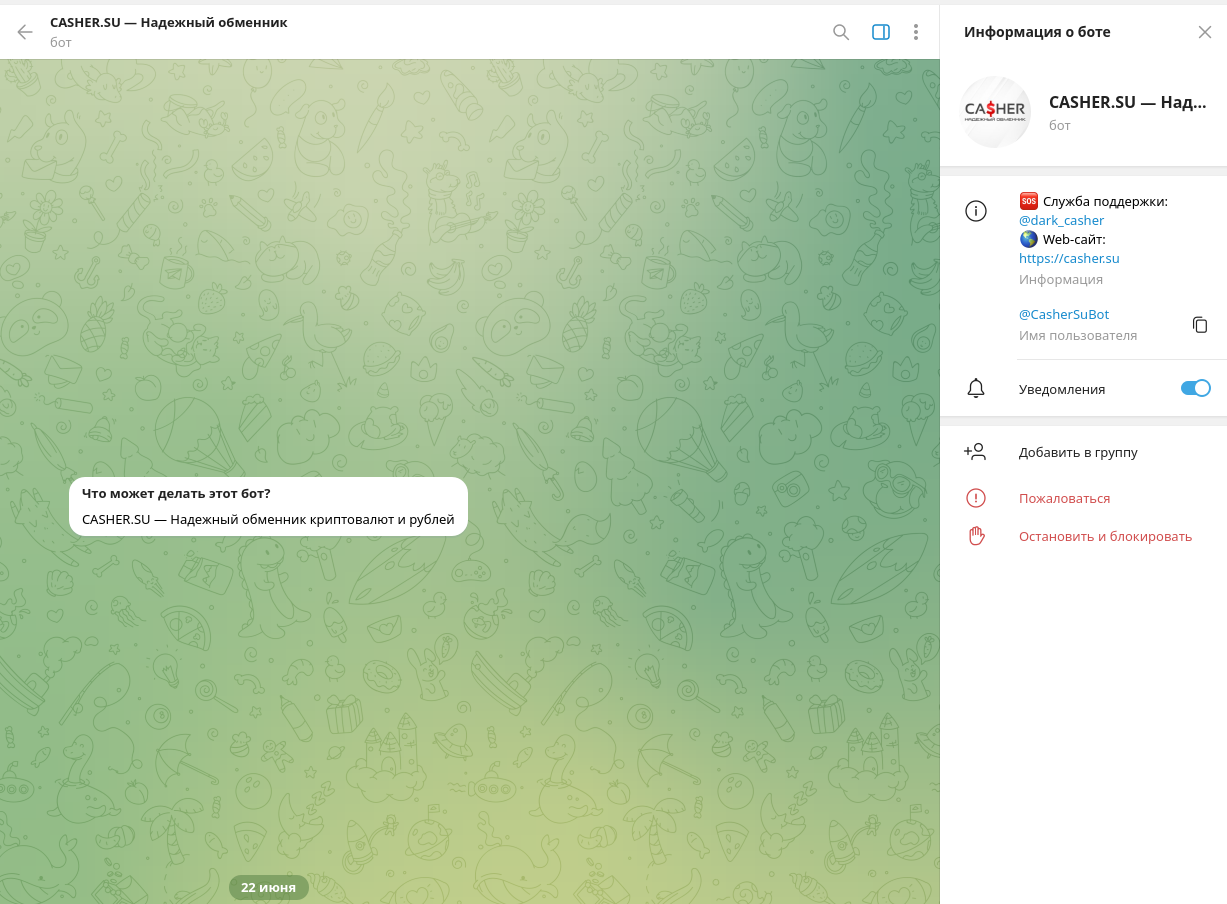Open the @dark_casher support link
Viewport: 1227px width, 904px height.
click(x=1061, y=220)
